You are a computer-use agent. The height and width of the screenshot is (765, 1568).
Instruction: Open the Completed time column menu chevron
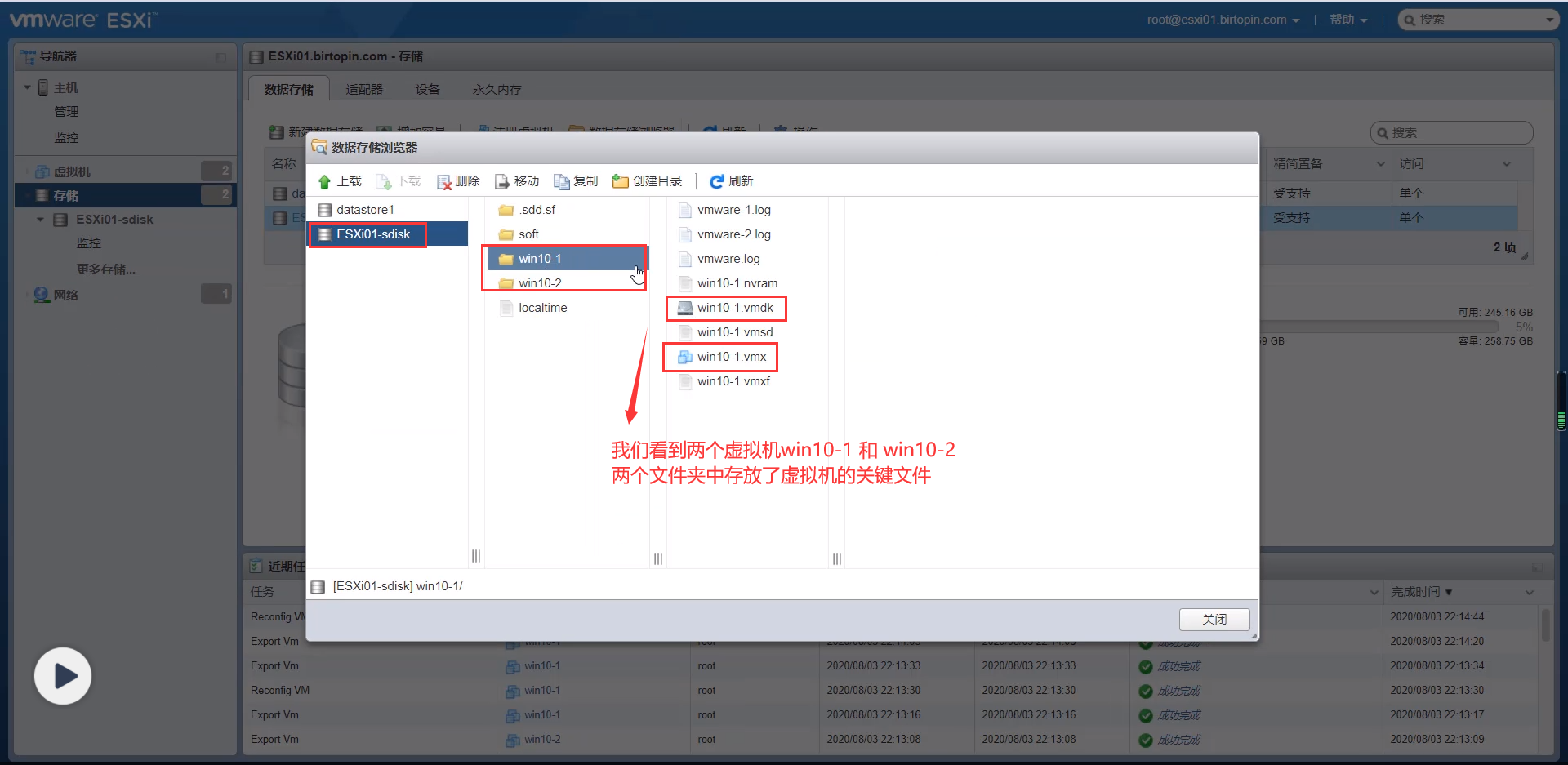(x=1530, y=592)
